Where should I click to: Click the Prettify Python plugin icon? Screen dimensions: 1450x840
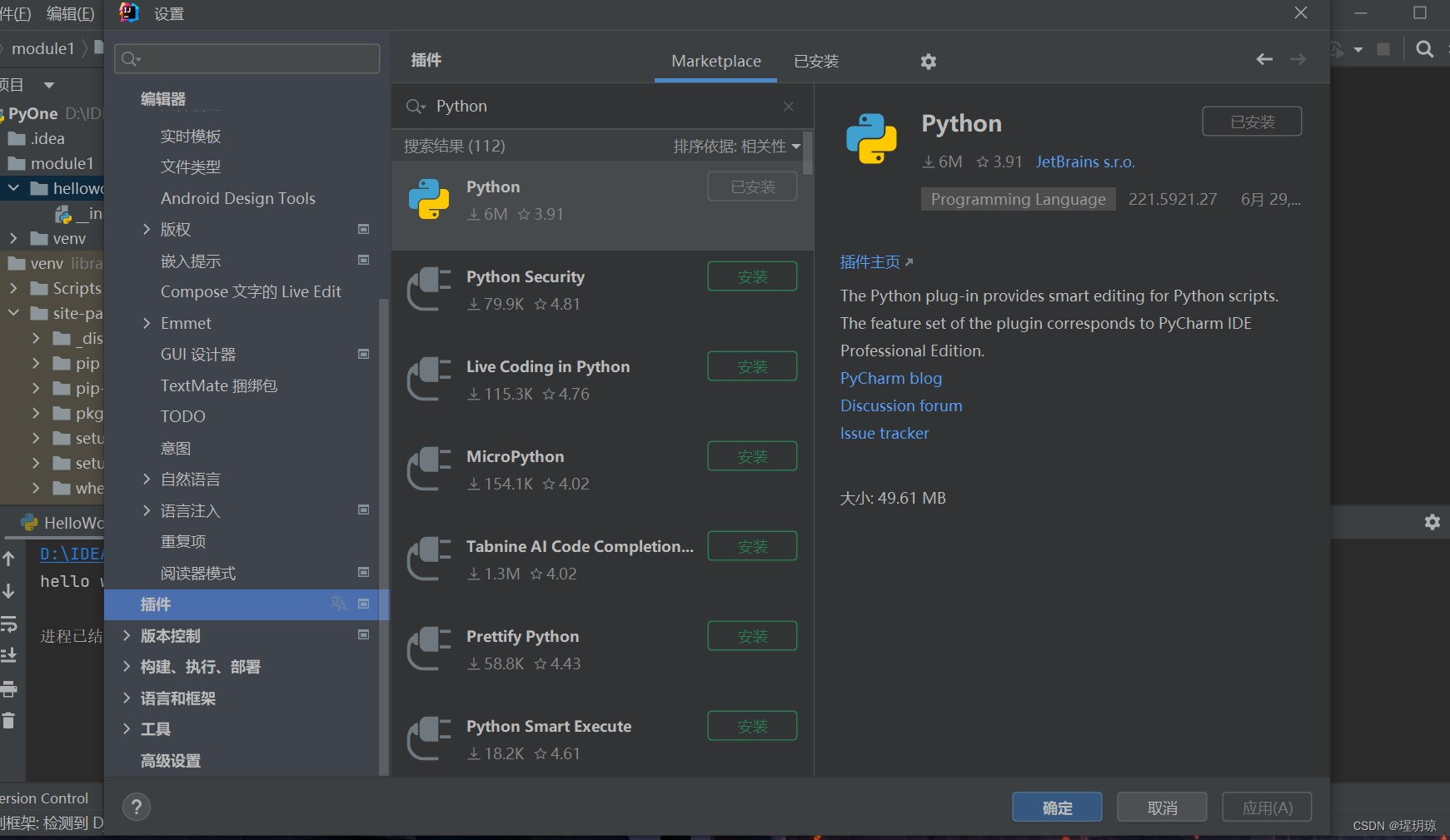pos(429,649)
